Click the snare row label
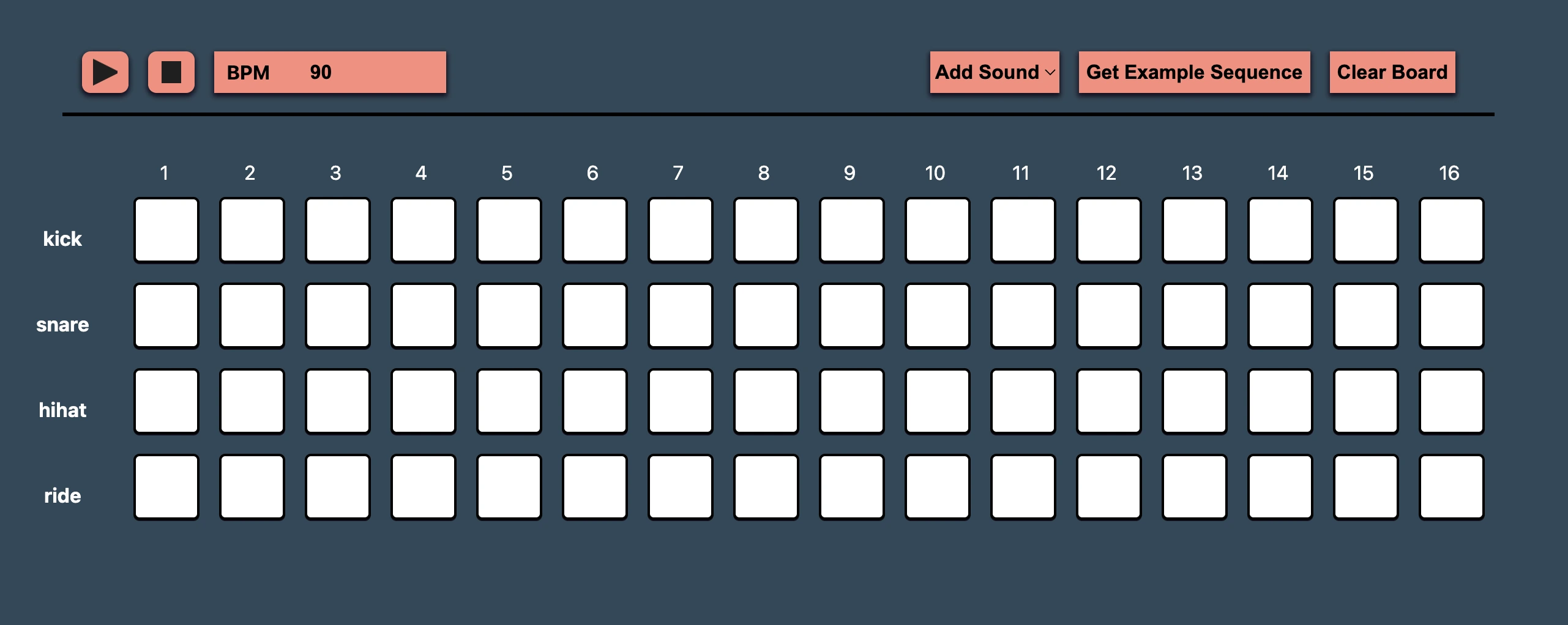Screen dimensions: 1568x625 (x=62, y=324)
